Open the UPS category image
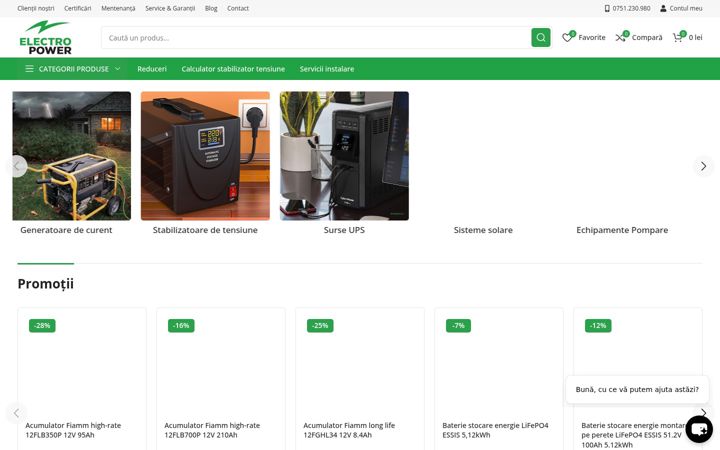Viewport: 720px width, 450px height. [344, 156]
